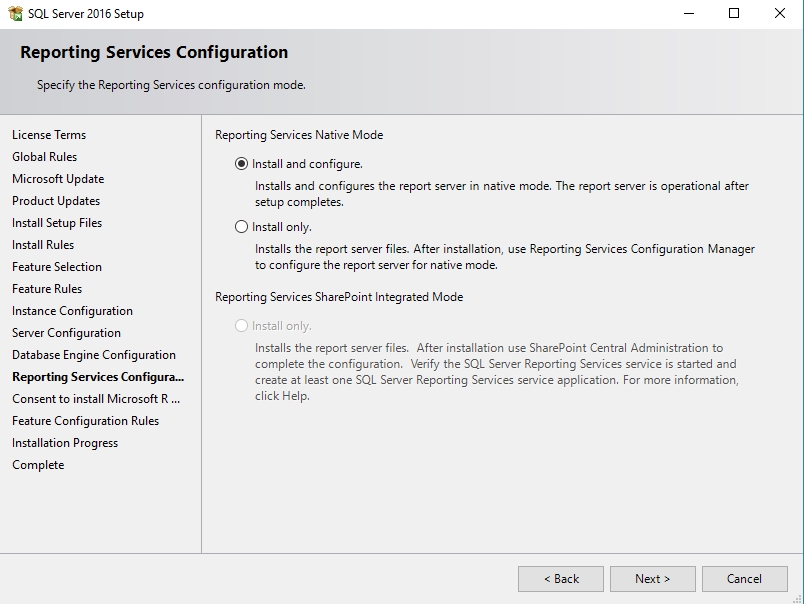Viewport: 804px width, 604px height.
Task: Select the 'Install and configure' radio button
Action: (x=241, y=164)
